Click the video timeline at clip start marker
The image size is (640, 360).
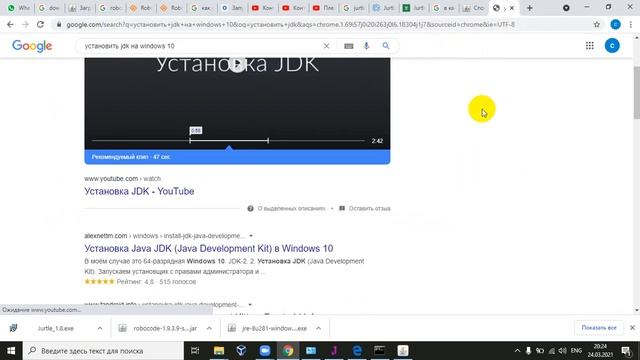[190, 140]
